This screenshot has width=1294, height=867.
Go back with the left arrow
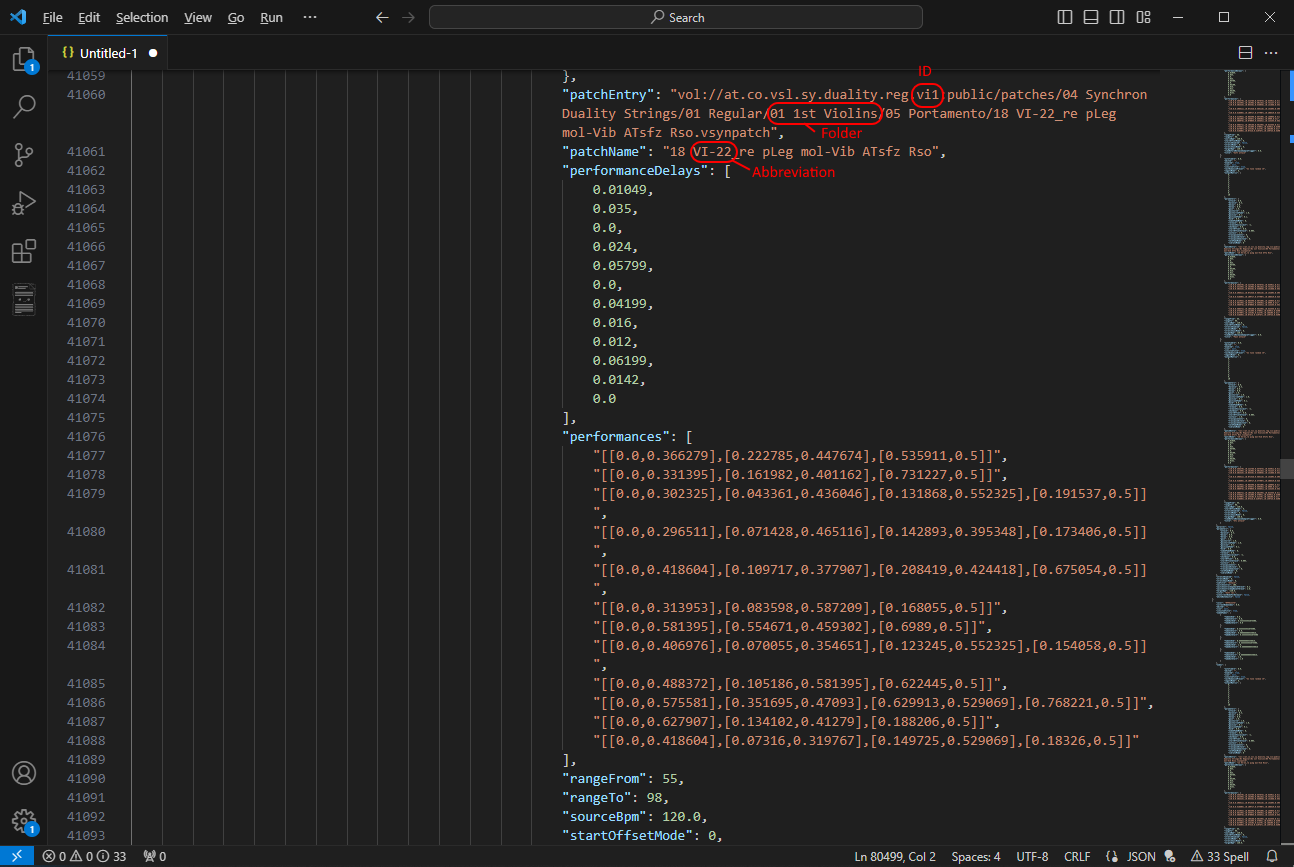[382, 17]
